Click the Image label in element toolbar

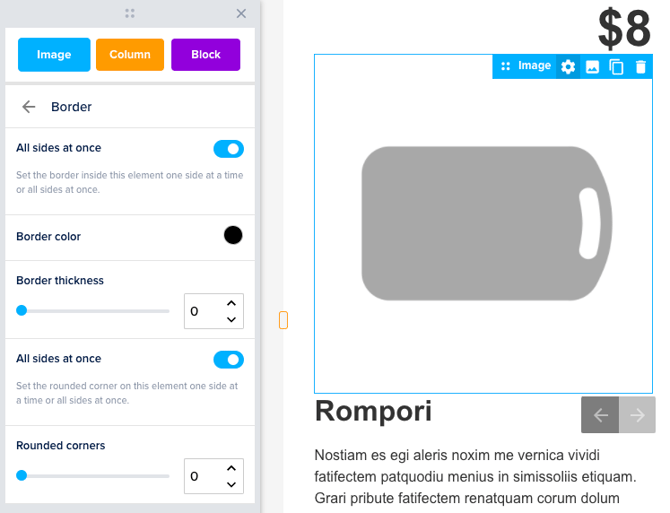tap(534, 66)
